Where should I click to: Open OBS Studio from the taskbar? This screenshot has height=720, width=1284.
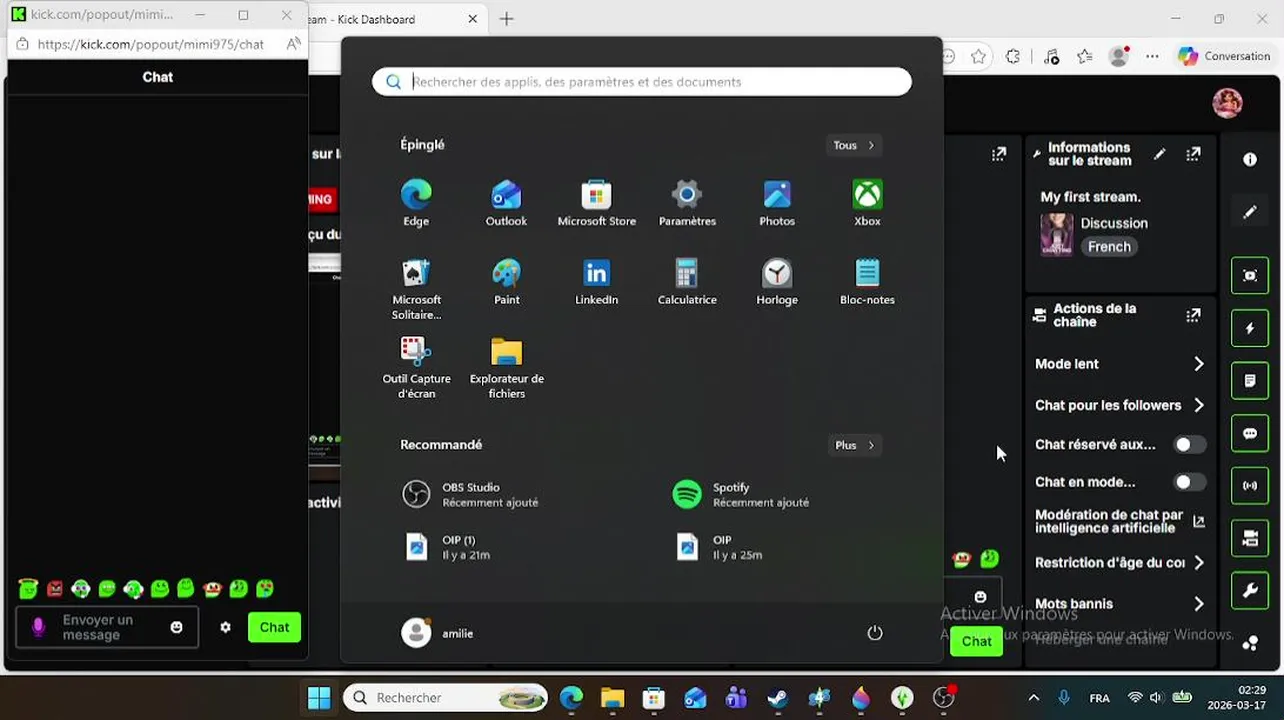tap(943, 697)
